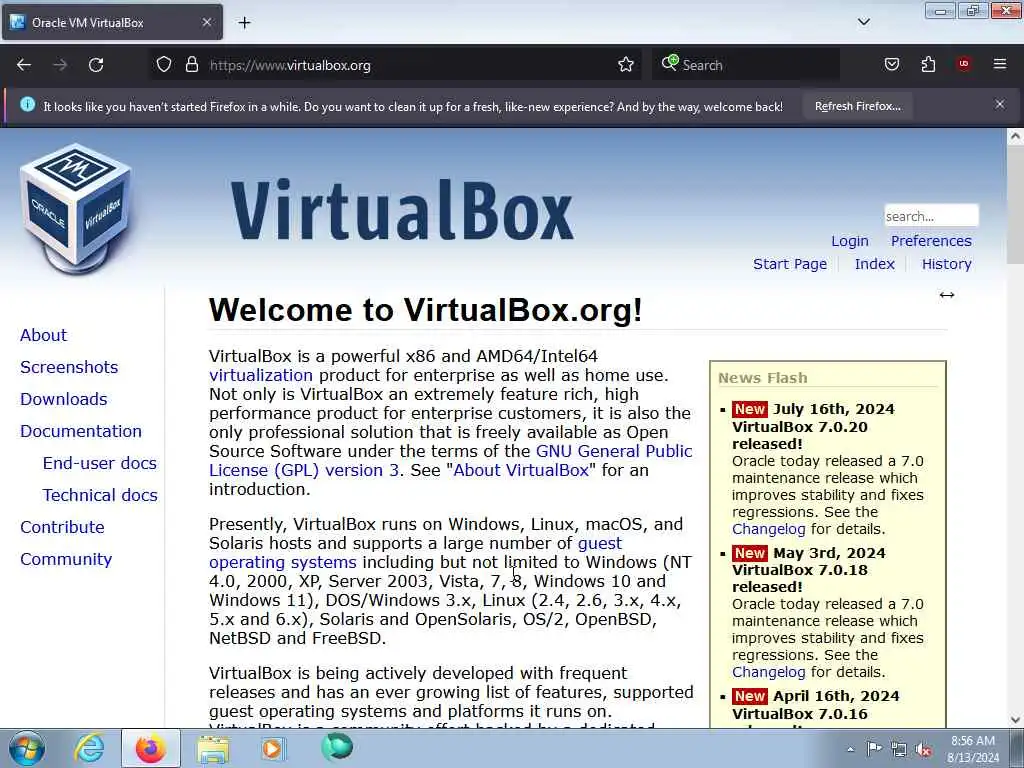This screenshot has height=768, width=1024.
Task: Click the page scrollbar up arrow
Action: pos(1016,136)
